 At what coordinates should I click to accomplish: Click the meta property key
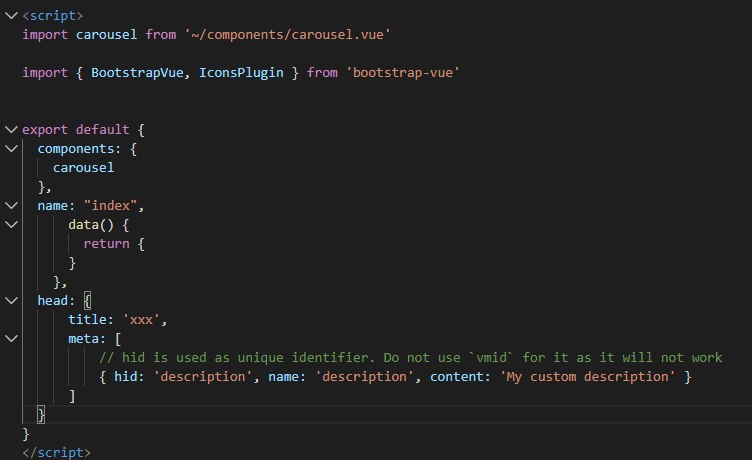pos(83,339)
